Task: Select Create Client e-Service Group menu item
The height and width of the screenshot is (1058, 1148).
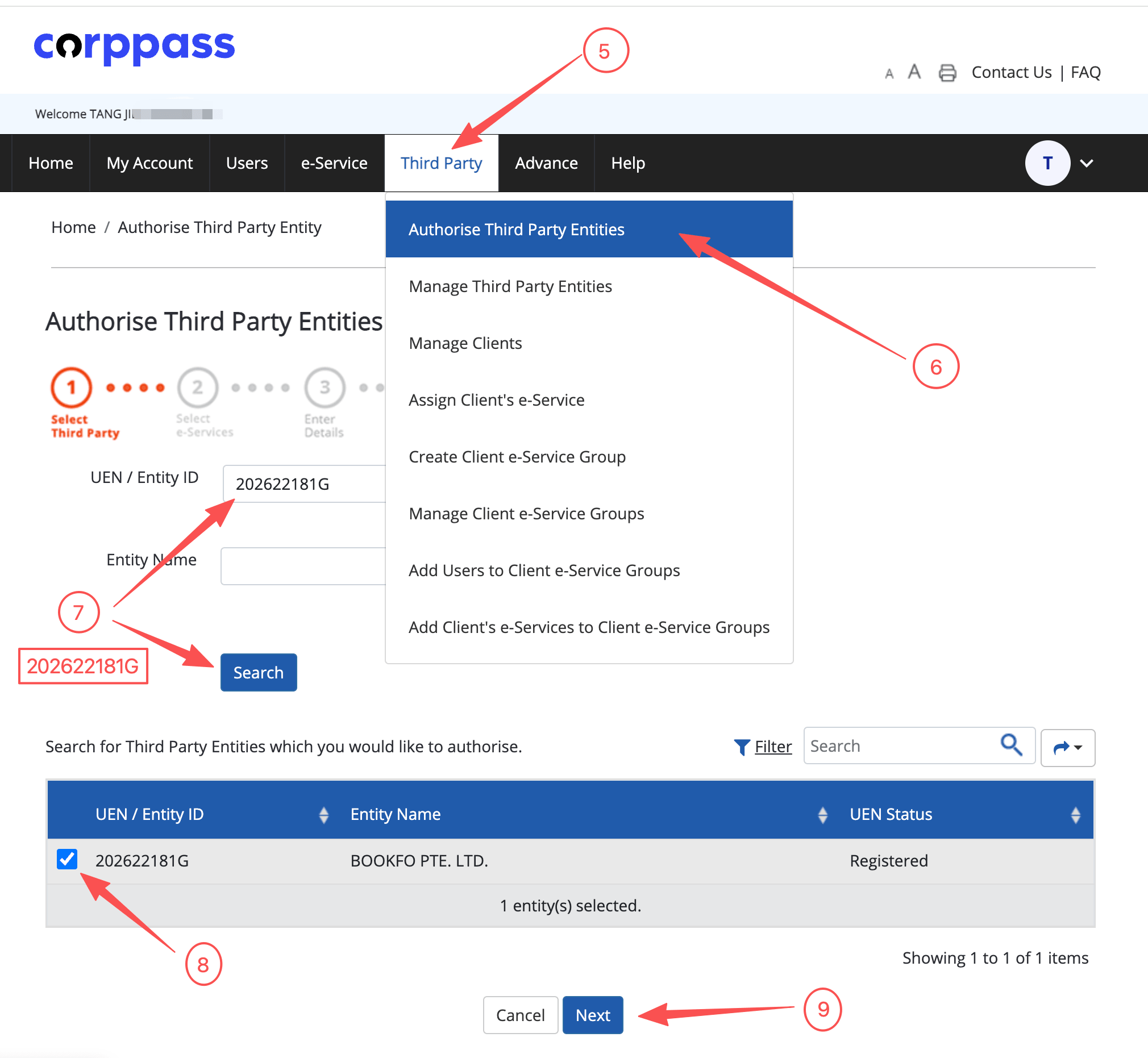Action: (x=589, y=456)
